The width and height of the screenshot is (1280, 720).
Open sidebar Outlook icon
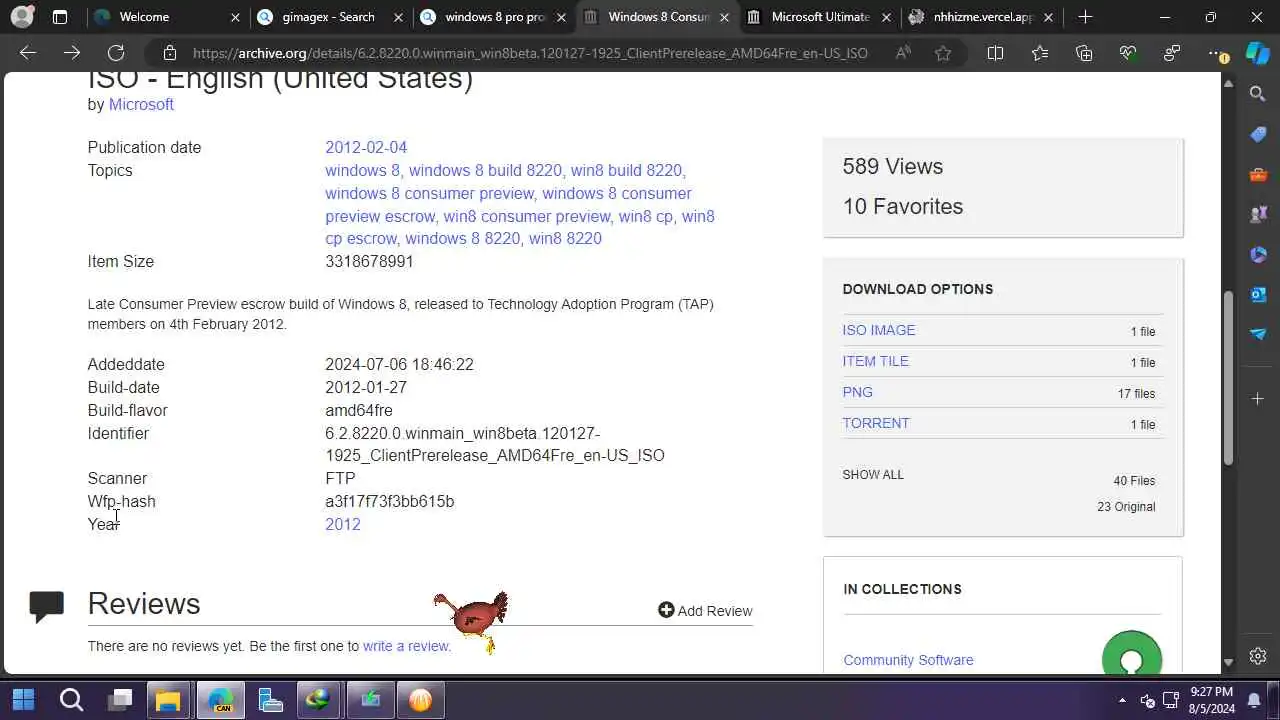[1258, 294]
